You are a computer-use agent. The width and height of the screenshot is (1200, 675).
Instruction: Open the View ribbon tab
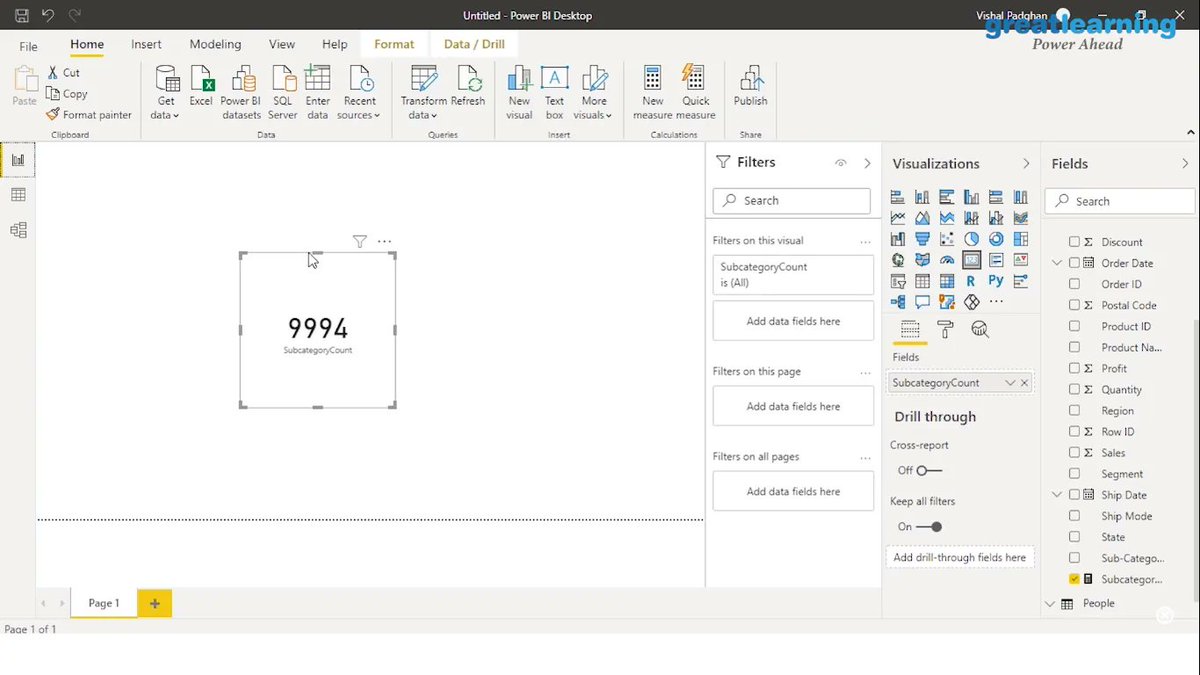coord(282,44)
